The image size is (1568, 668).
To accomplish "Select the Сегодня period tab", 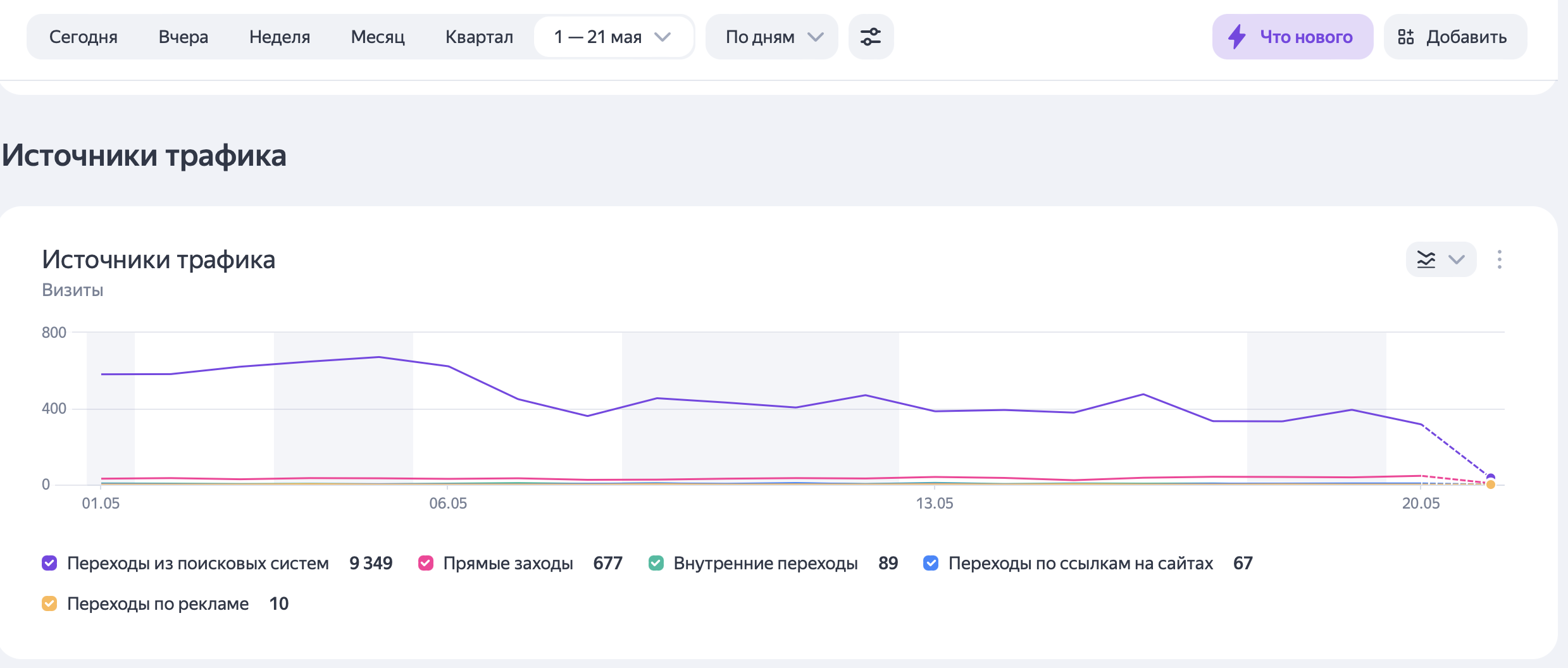I will pos(84,37).
